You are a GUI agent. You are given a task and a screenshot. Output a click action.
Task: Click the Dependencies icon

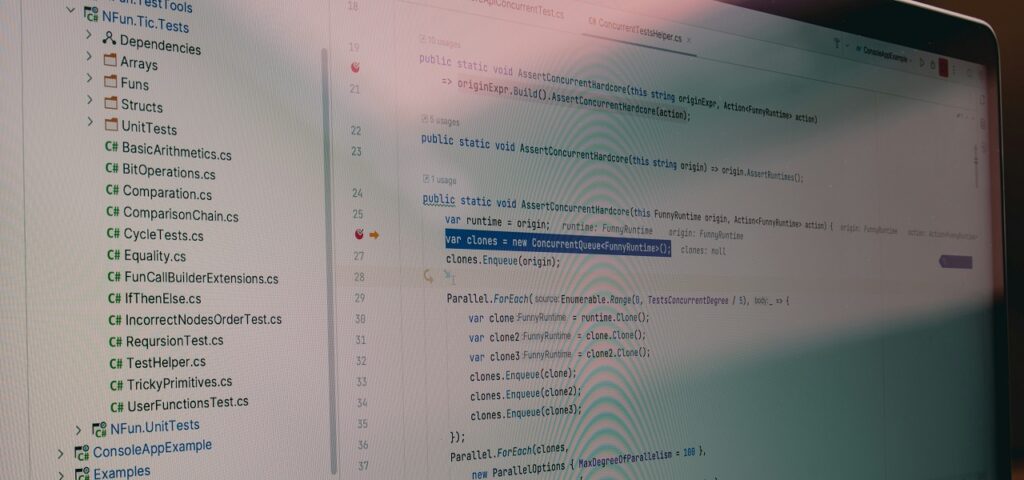tap(109, 39)
